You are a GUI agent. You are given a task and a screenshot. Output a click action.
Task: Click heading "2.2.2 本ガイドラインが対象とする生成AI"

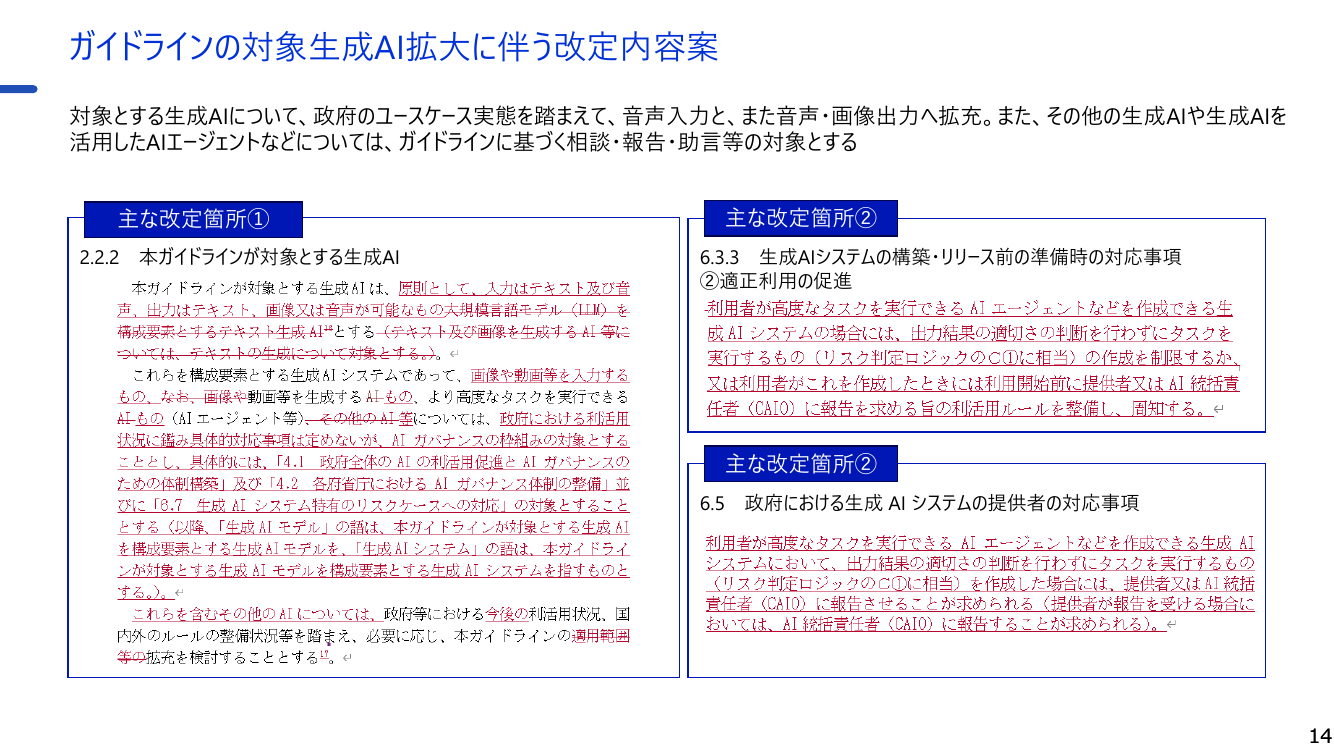(240, 257)
